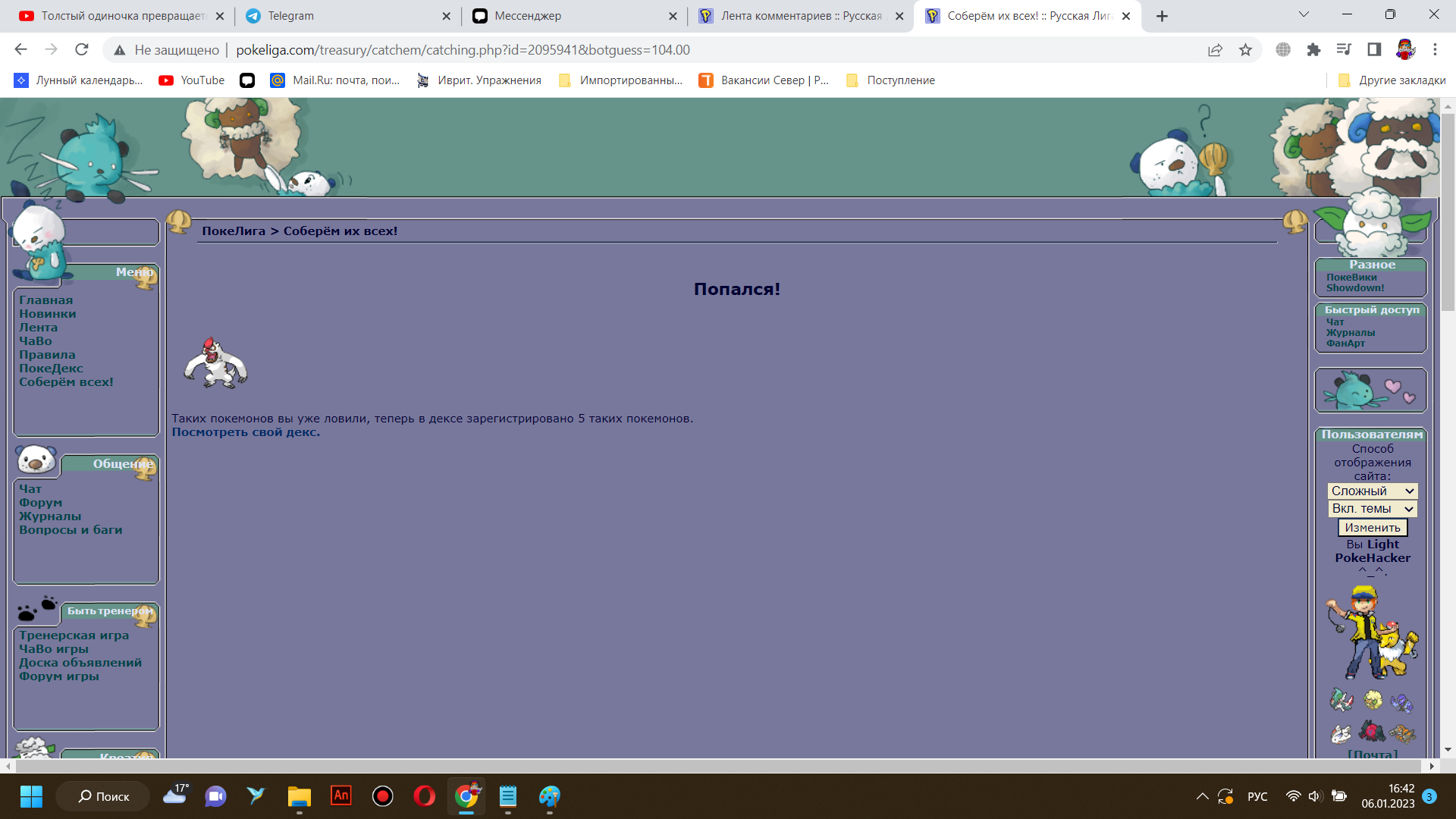Open the globe extension icon

[1283, 49]
